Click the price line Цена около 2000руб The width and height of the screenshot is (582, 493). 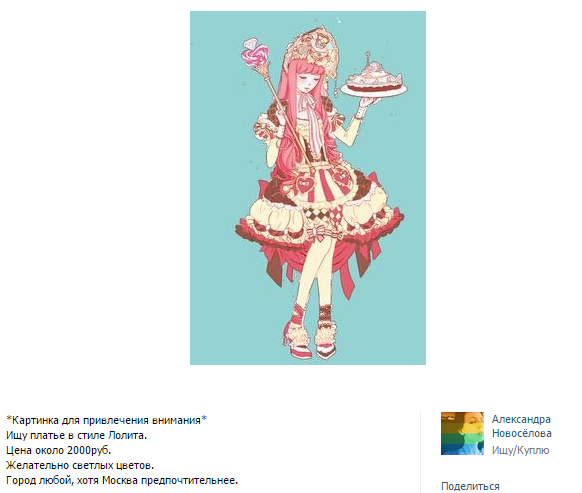tap(58, 450)
